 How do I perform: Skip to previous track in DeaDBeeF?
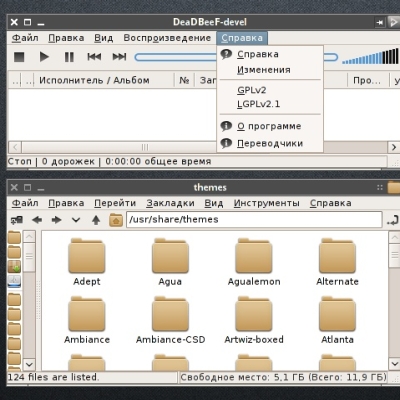pos(94,57)
